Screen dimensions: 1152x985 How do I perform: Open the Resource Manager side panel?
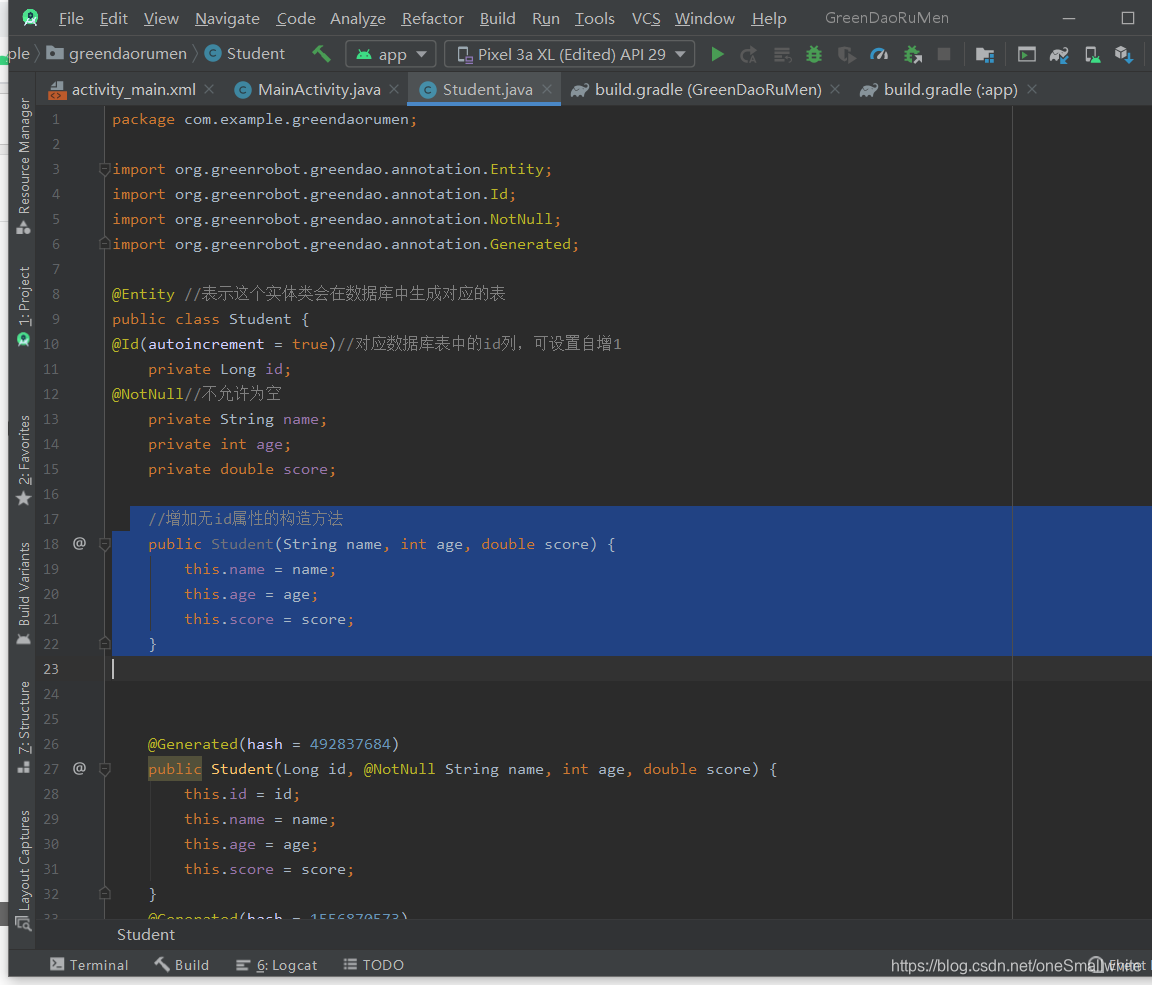(24, 166)
